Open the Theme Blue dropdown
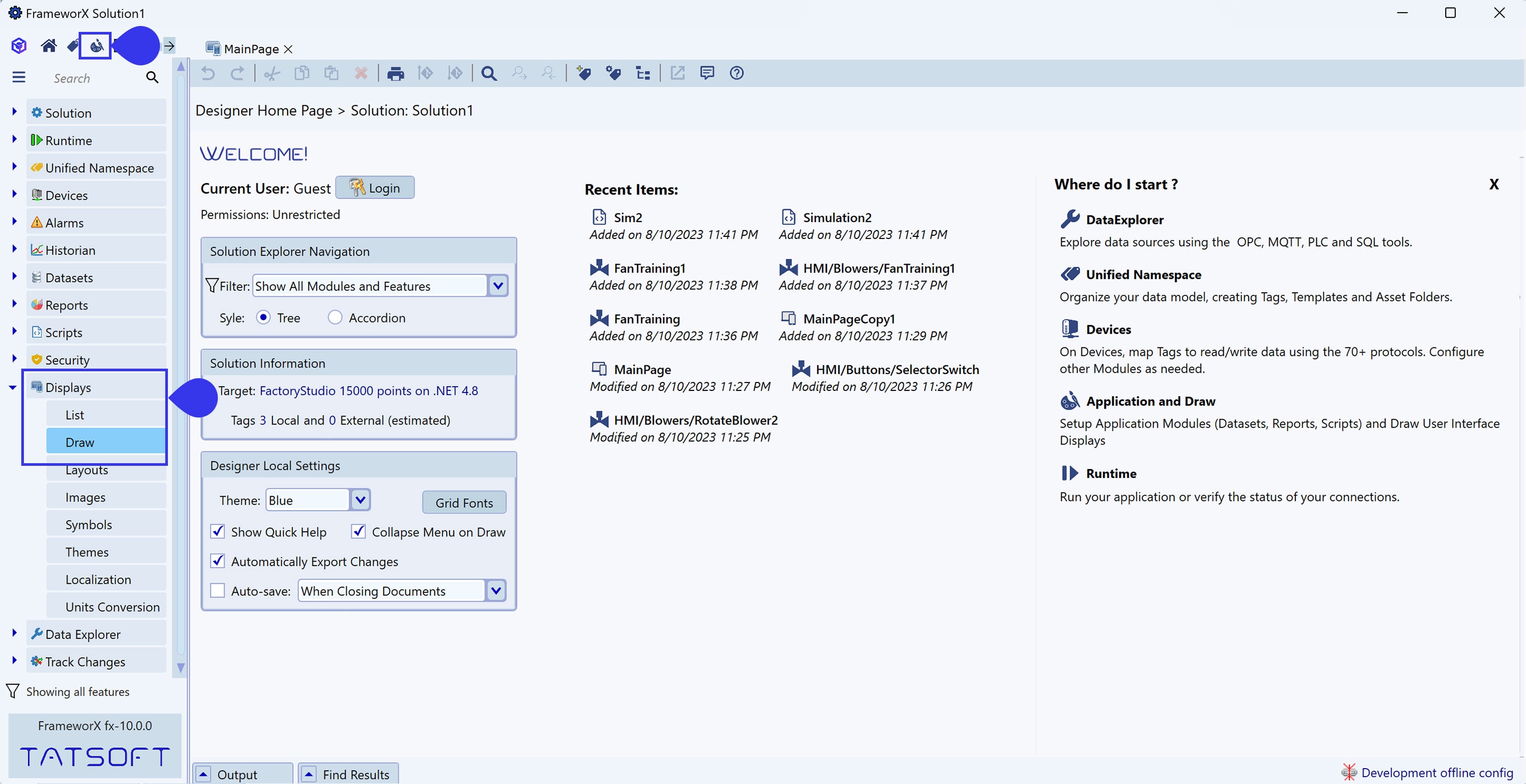1526x784 pixels. coord(360,500)
